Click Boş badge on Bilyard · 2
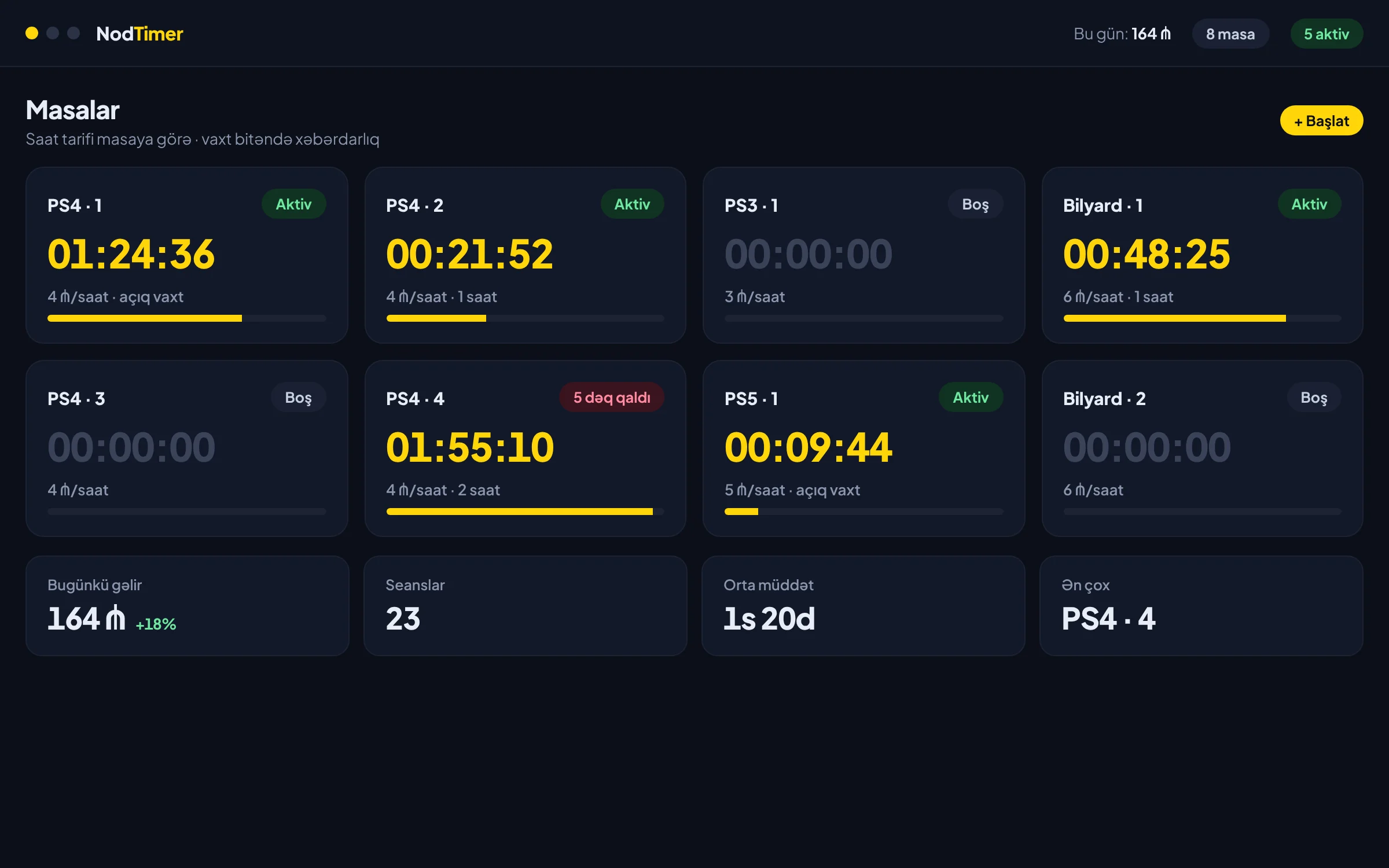Screen dimensions: 1389x868 coord(1314,398)
